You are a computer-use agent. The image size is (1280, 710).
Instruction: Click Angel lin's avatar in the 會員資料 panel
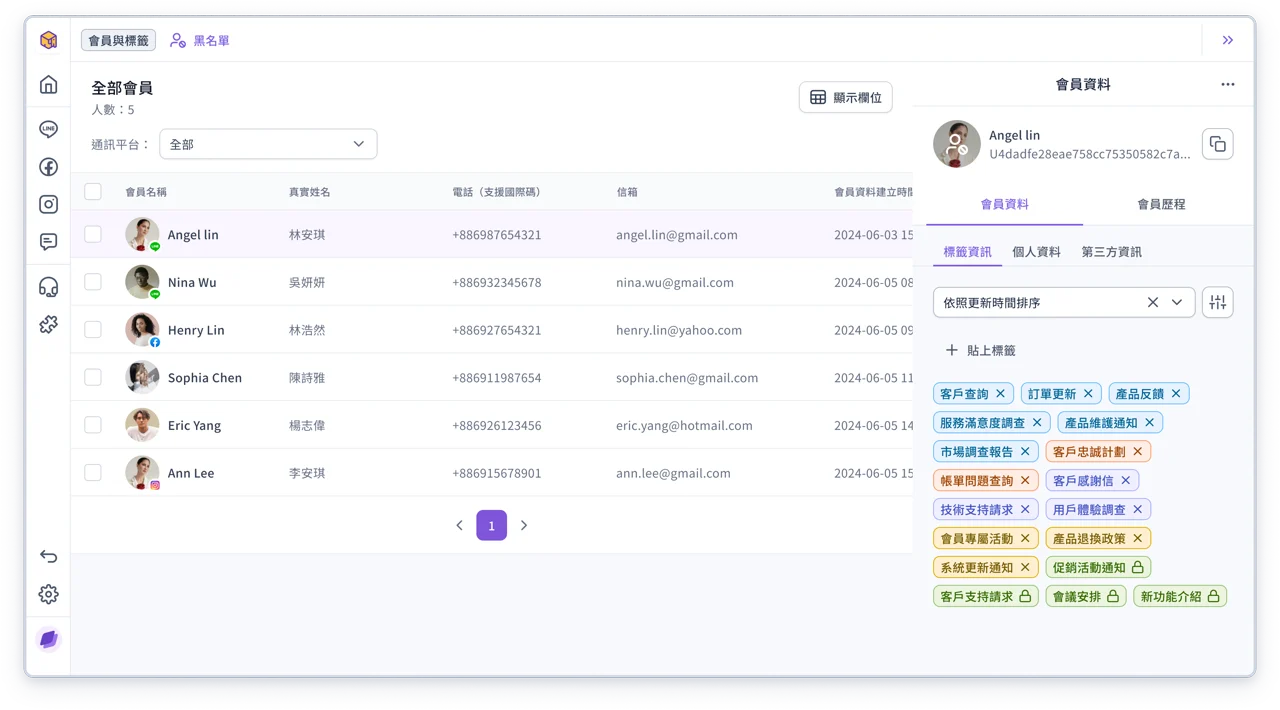coord(957,144)
